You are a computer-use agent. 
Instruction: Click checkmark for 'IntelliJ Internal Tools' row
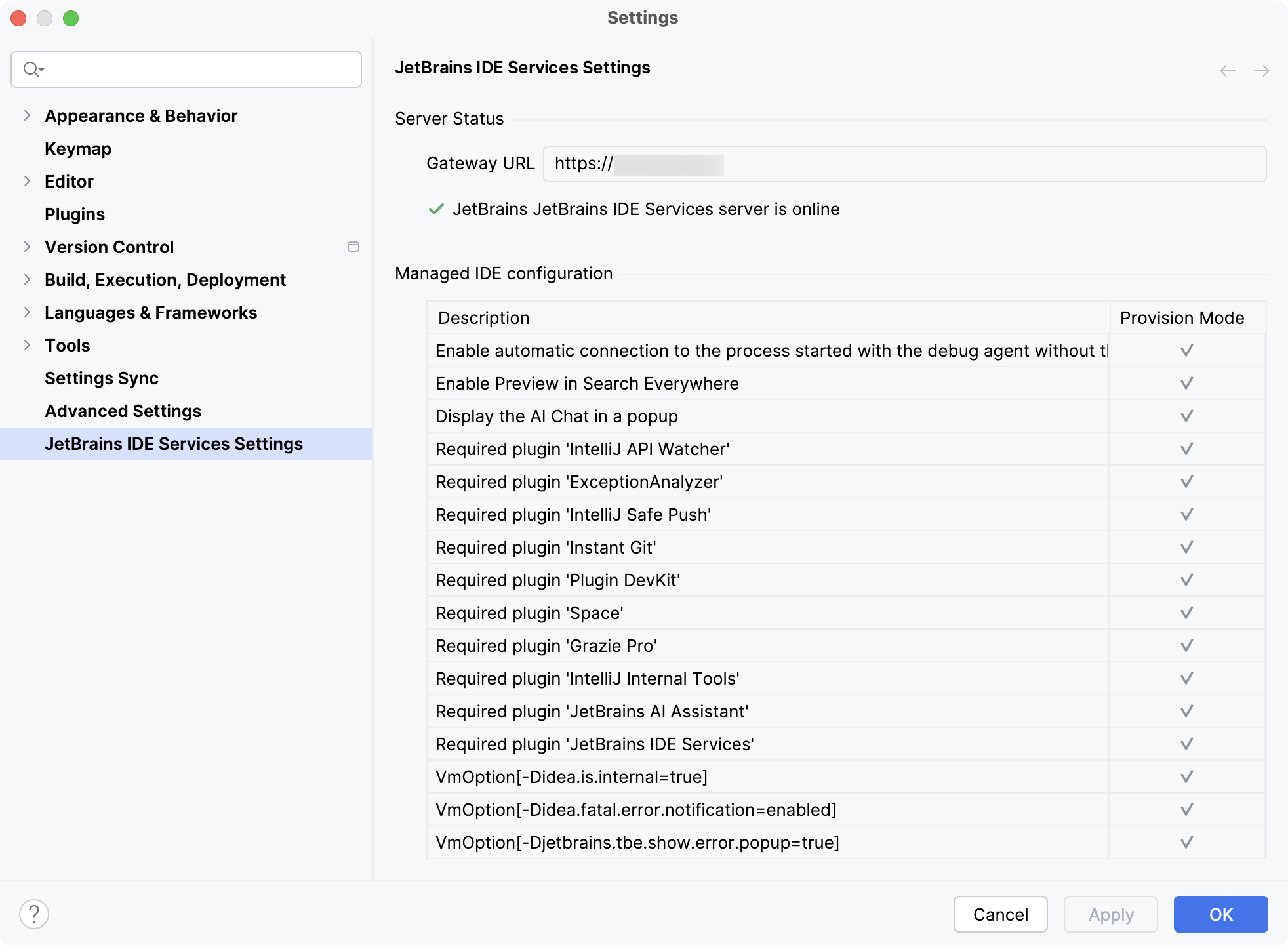click(1186, 678)
